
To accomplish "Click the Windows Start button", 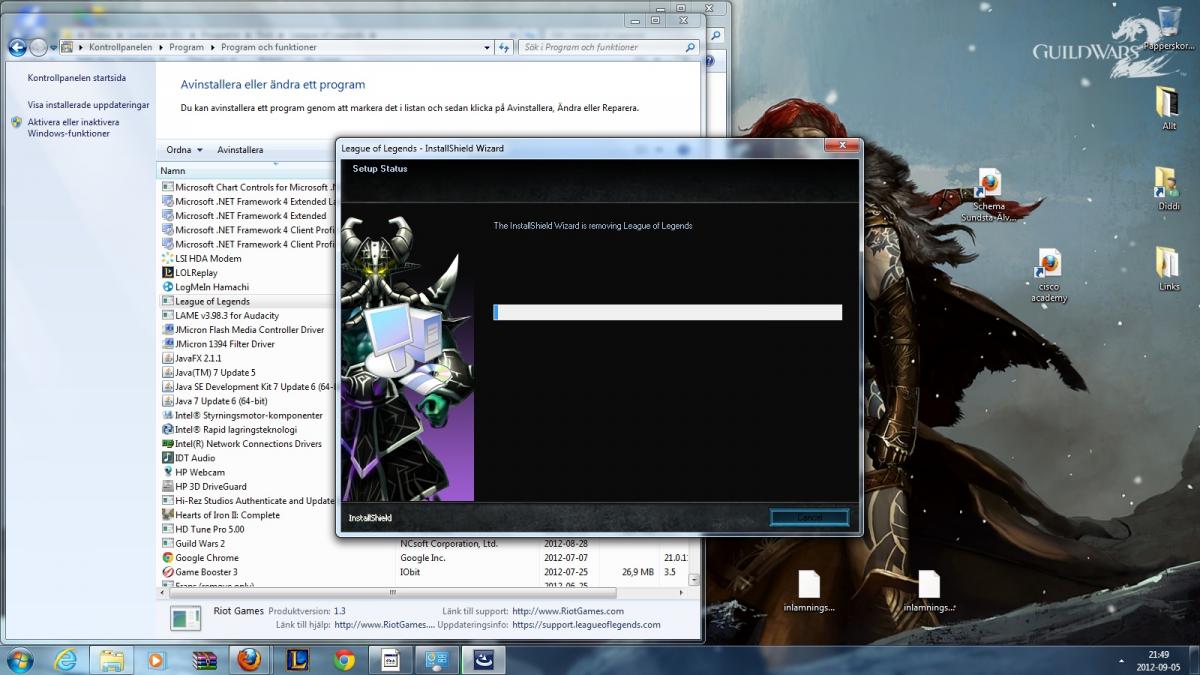I will pyautogui.click(x=19, y=660).
